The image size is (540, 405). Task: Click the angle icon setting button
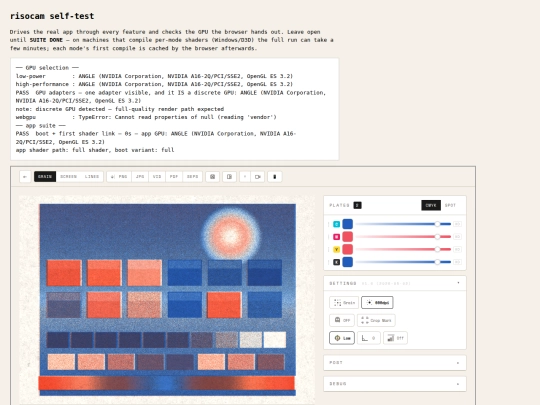pos(368,338)
